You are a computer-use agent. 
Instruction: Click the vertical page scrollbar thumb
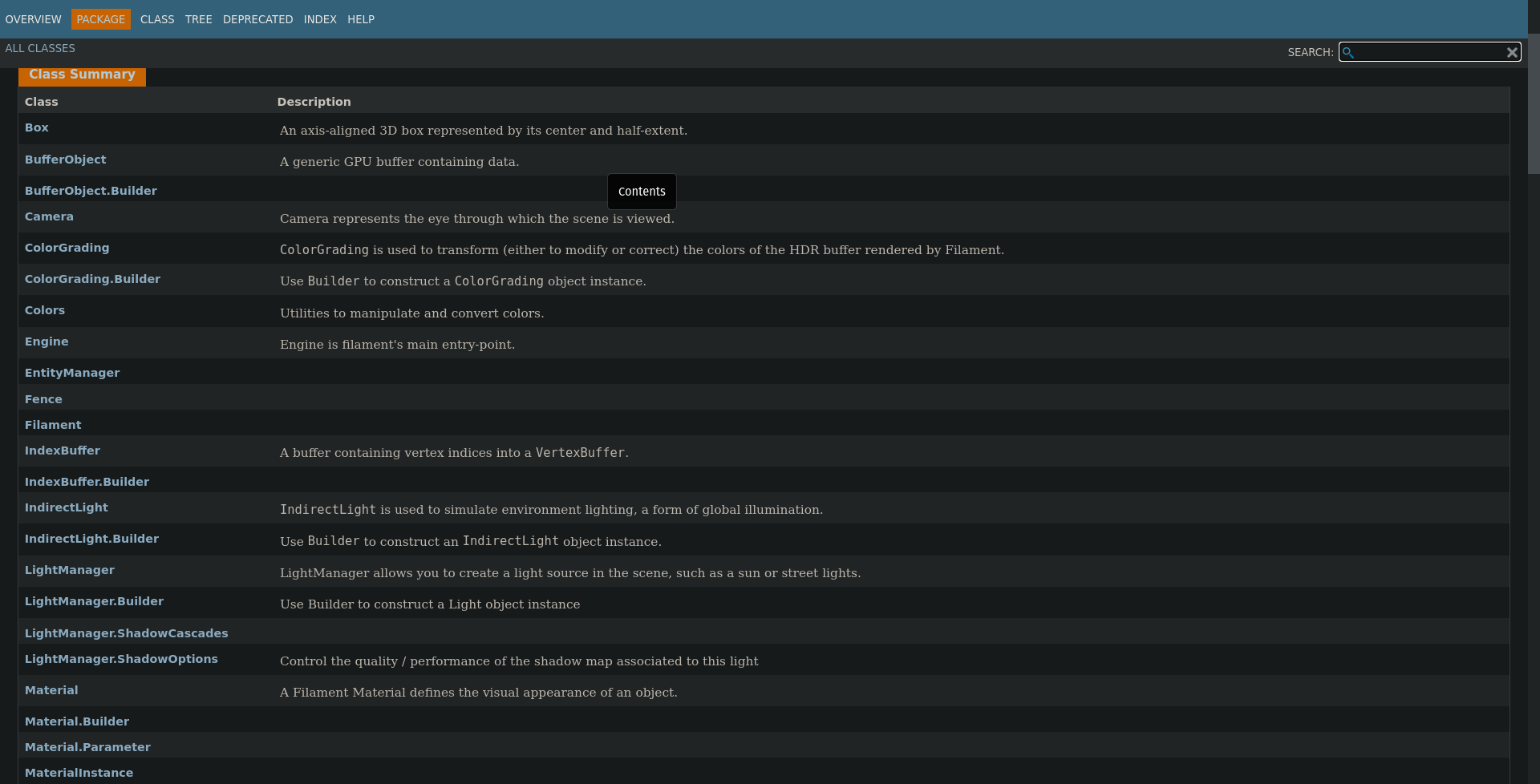(1534, 103)
